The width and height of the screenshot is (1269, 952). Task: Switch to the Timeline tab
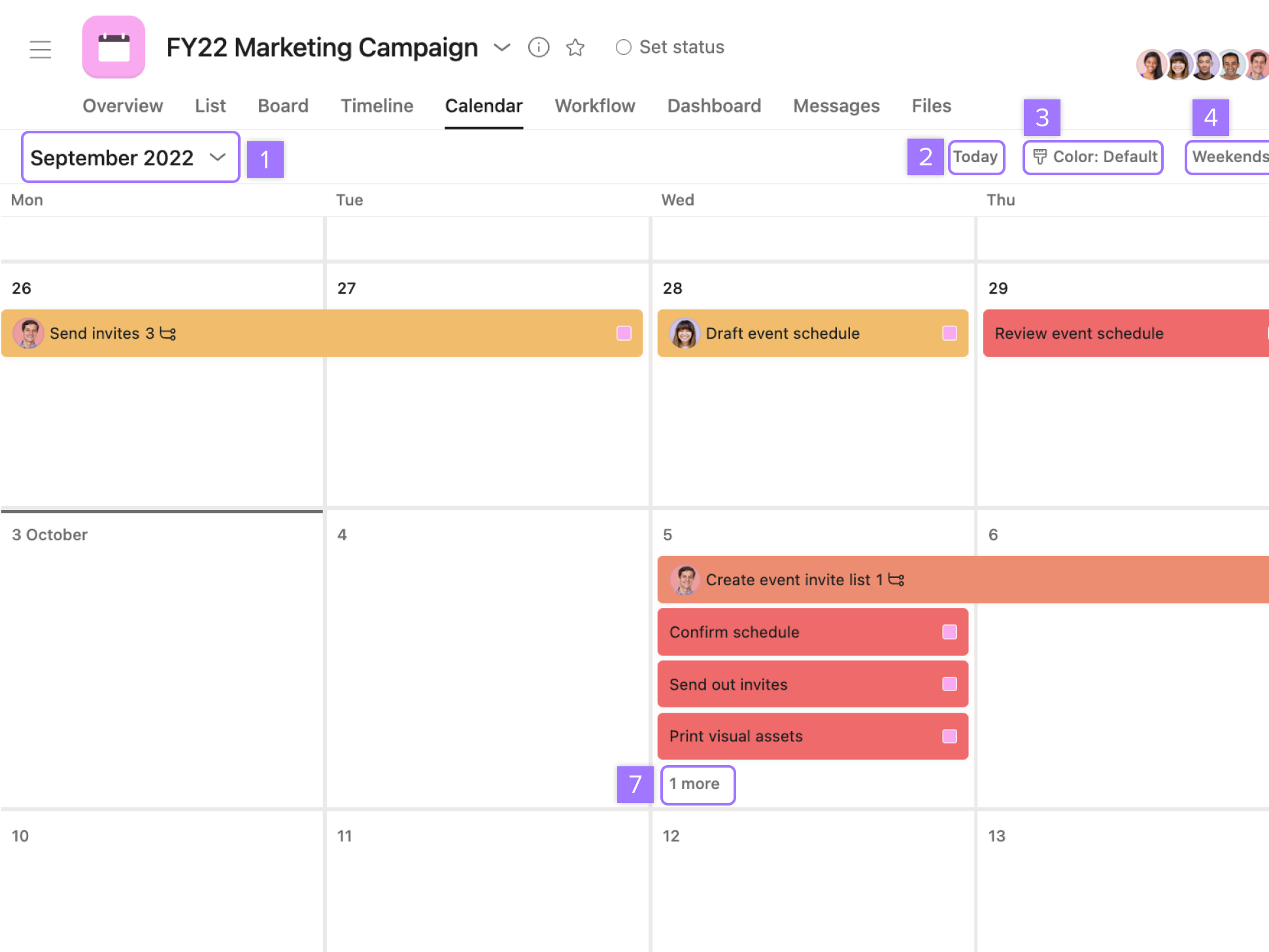[377, 106]
